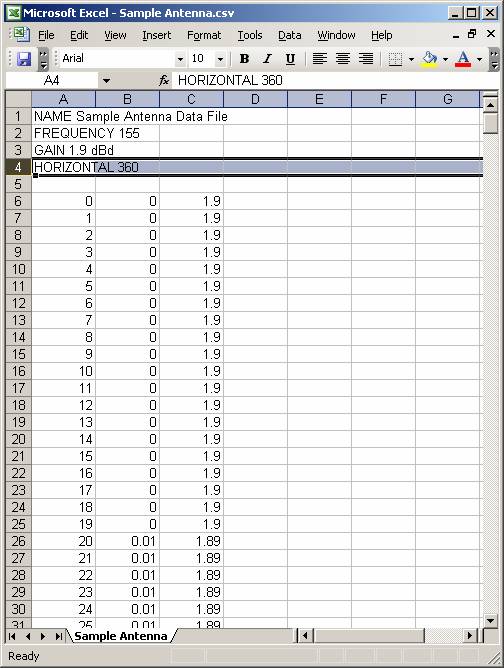504x668 pixels.
Task: Click the Insert Function fx icon
Action: tap(164, 80)
